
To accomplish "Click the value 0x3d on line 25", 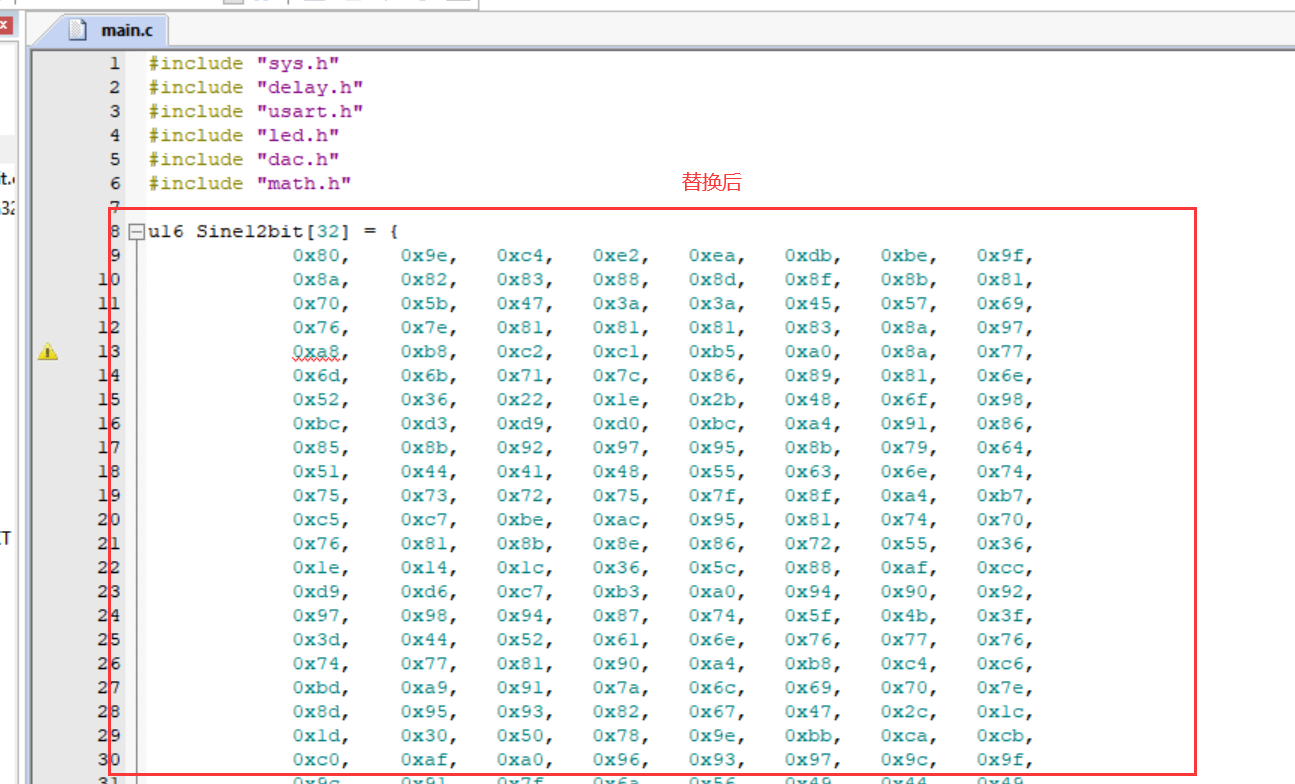I will (317, 640).
